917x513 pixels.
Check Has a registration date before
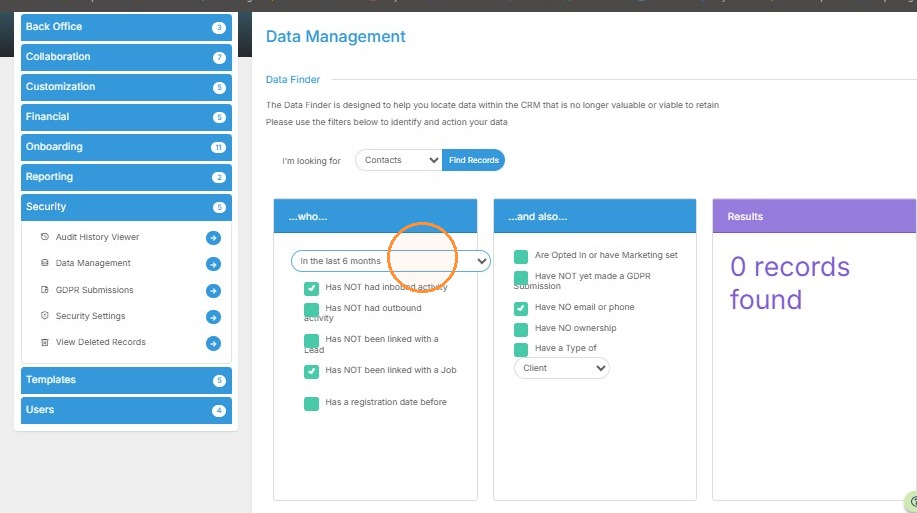point(311,404)
